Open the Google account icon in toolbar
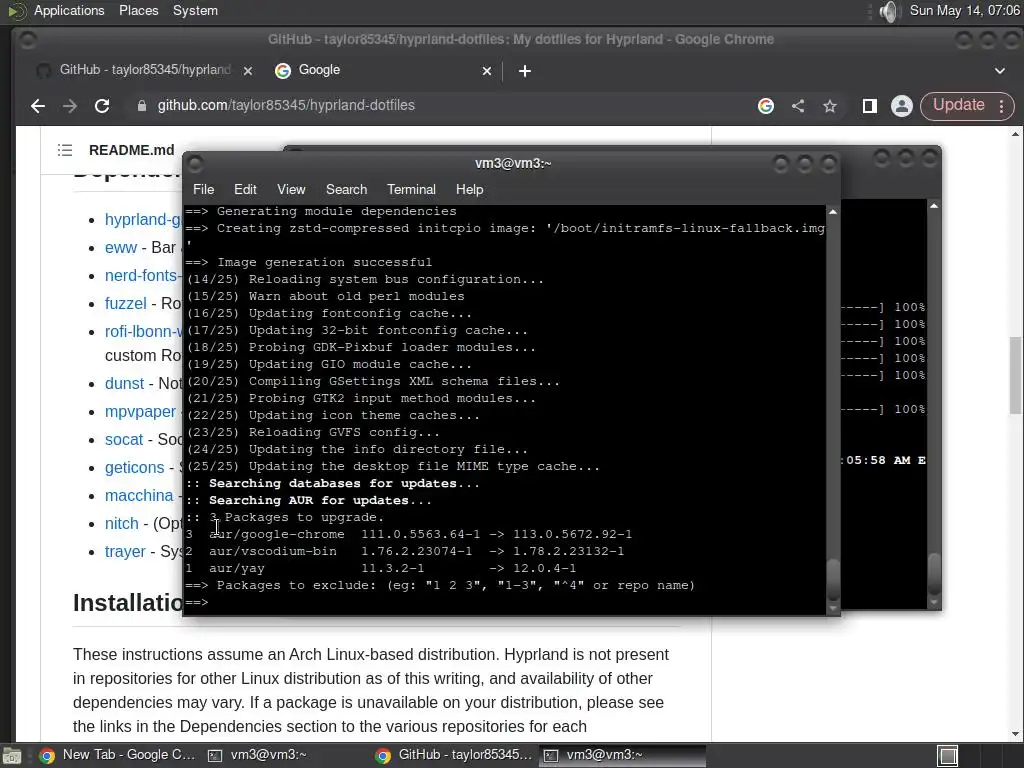The image size is (1024, 768). [766, 106]
